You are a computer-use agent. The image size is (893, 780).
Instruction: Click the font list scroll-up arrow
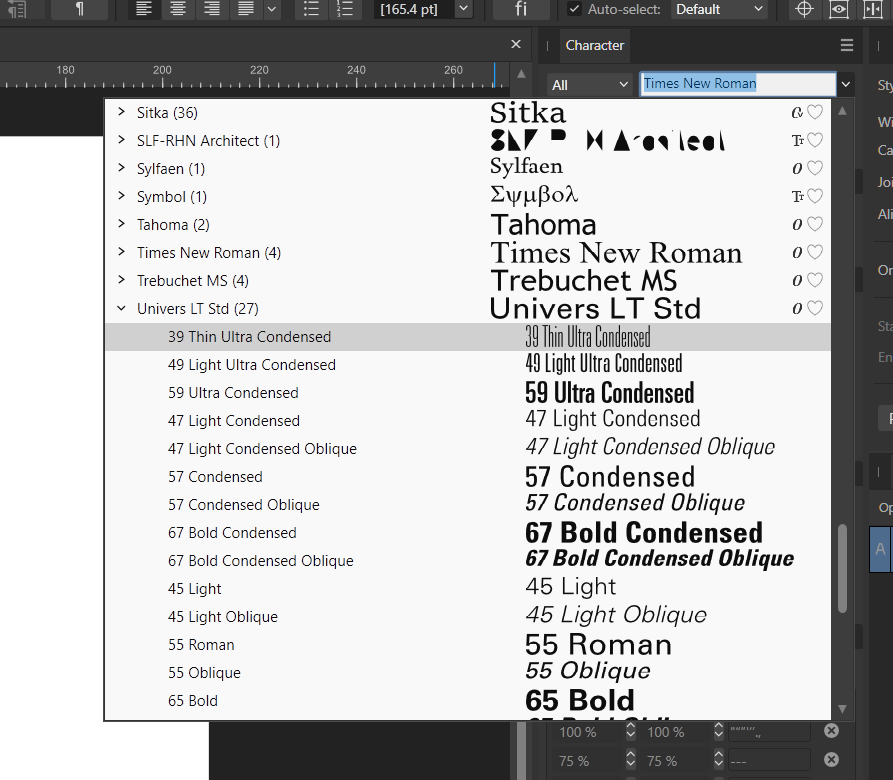point(842,112)
